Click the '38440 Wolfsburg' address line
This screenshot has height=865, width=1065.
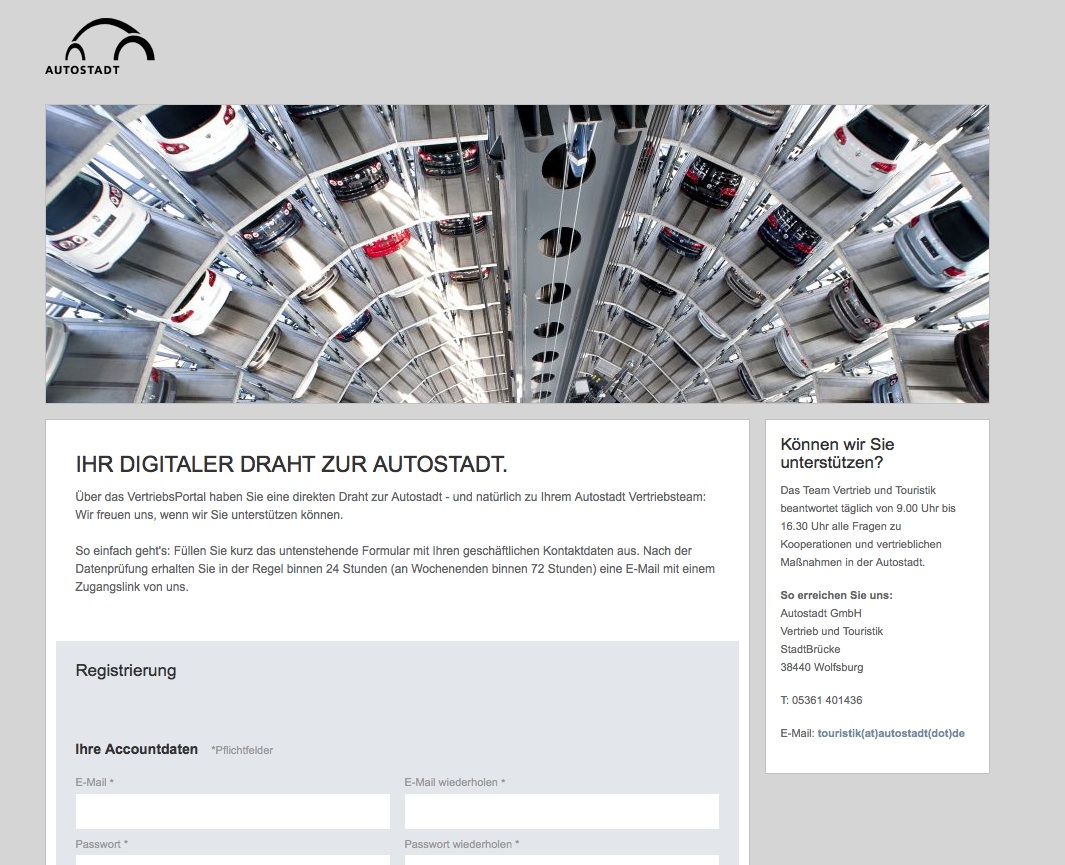click(822, 667)
